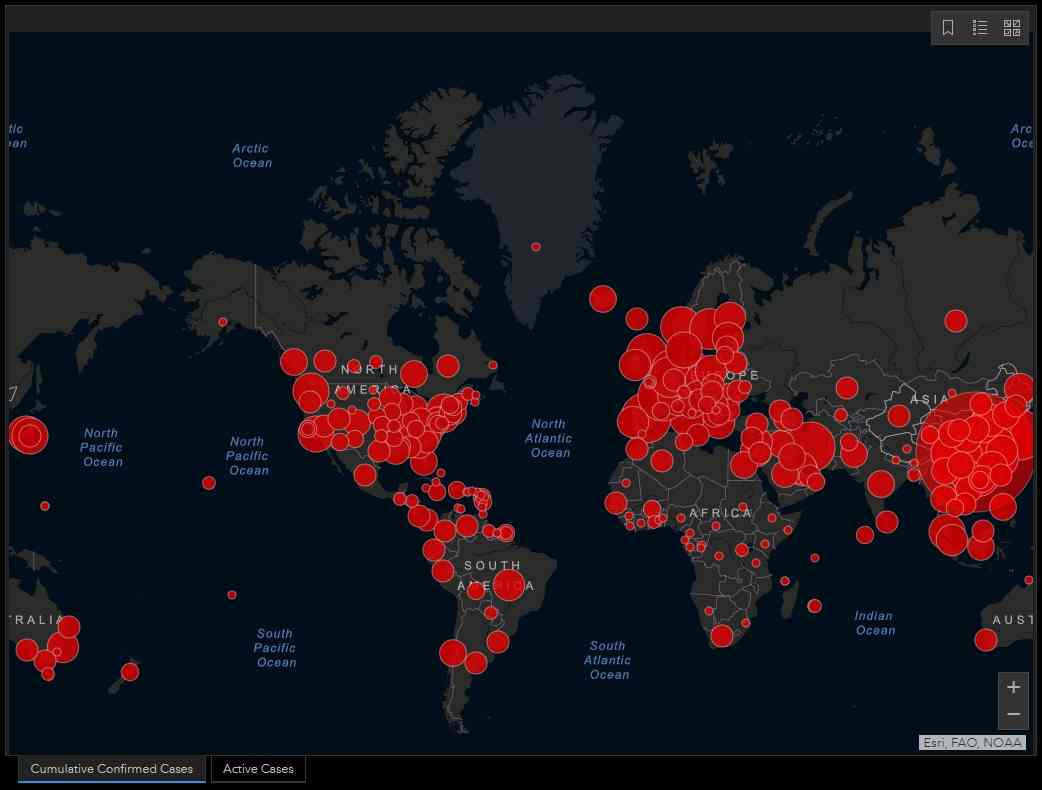Click the South Africa case bubble
This screenshot has height=790, width=1042.
pos(722,636)
